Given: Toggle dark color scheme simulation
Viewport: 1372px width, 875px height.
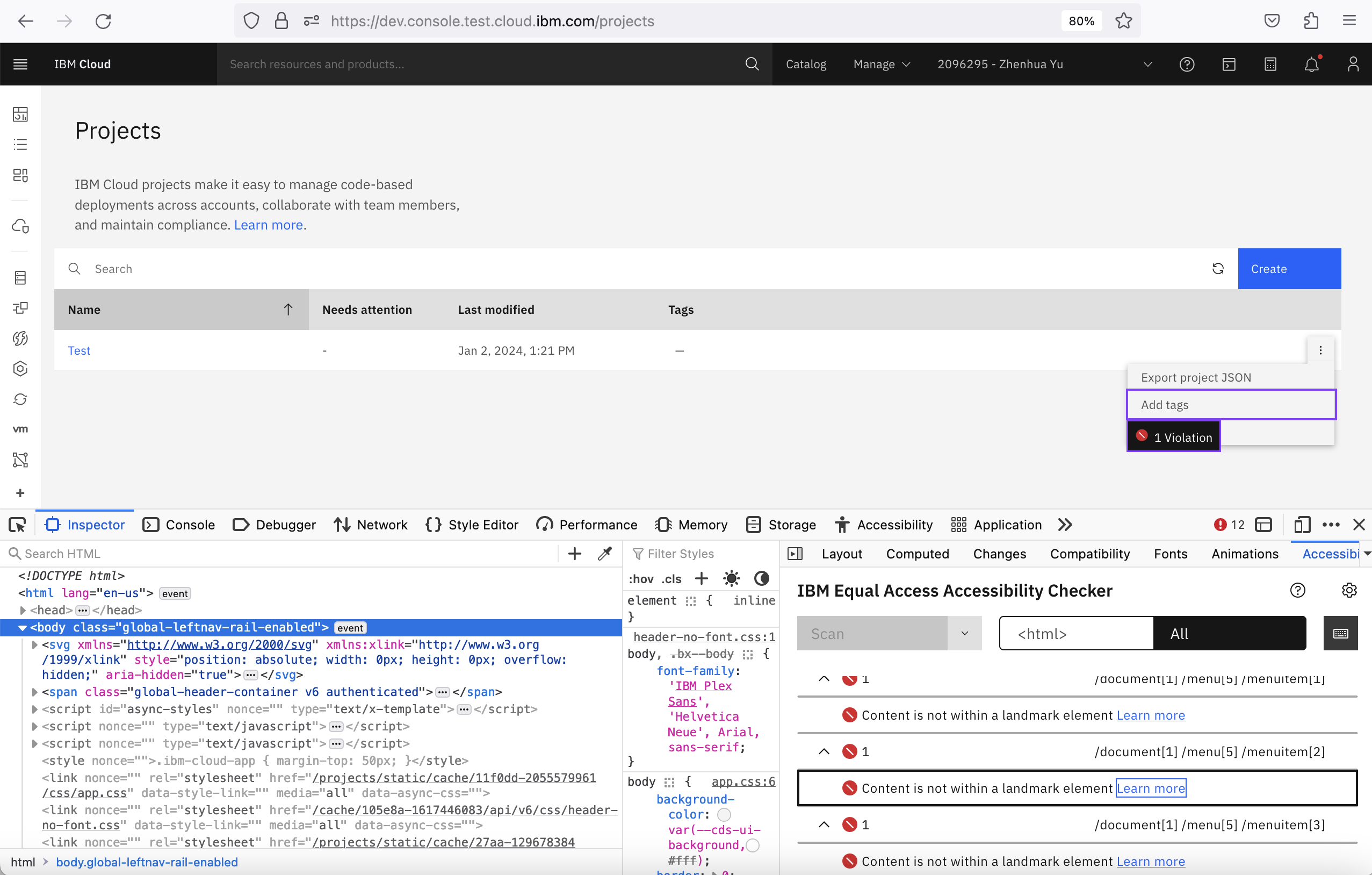Looking at the screenshot, I should [x=762, y=578].
